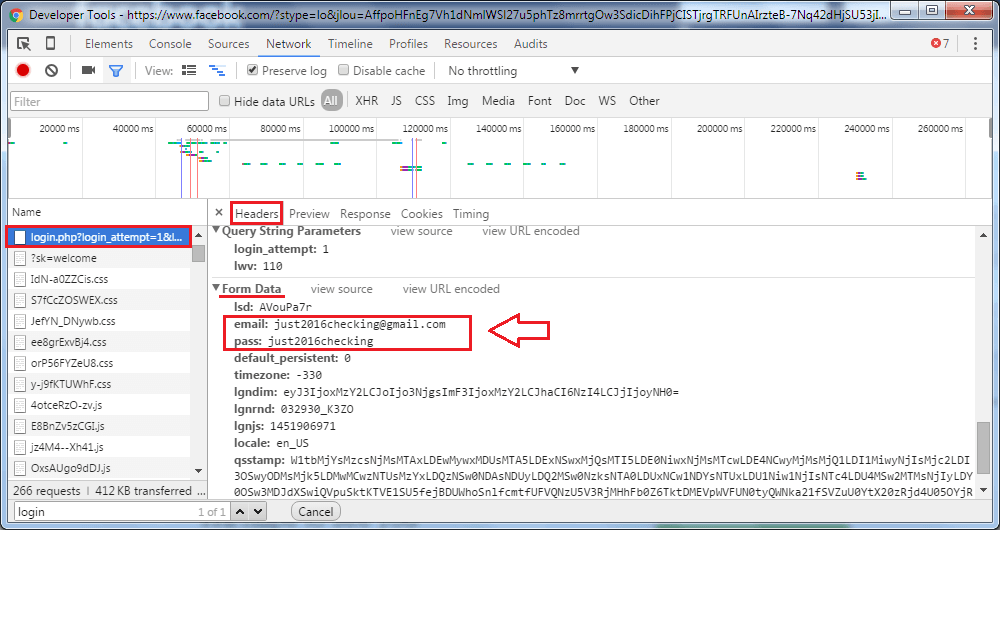Click the Chrome icon in title bar

[16, 14]
